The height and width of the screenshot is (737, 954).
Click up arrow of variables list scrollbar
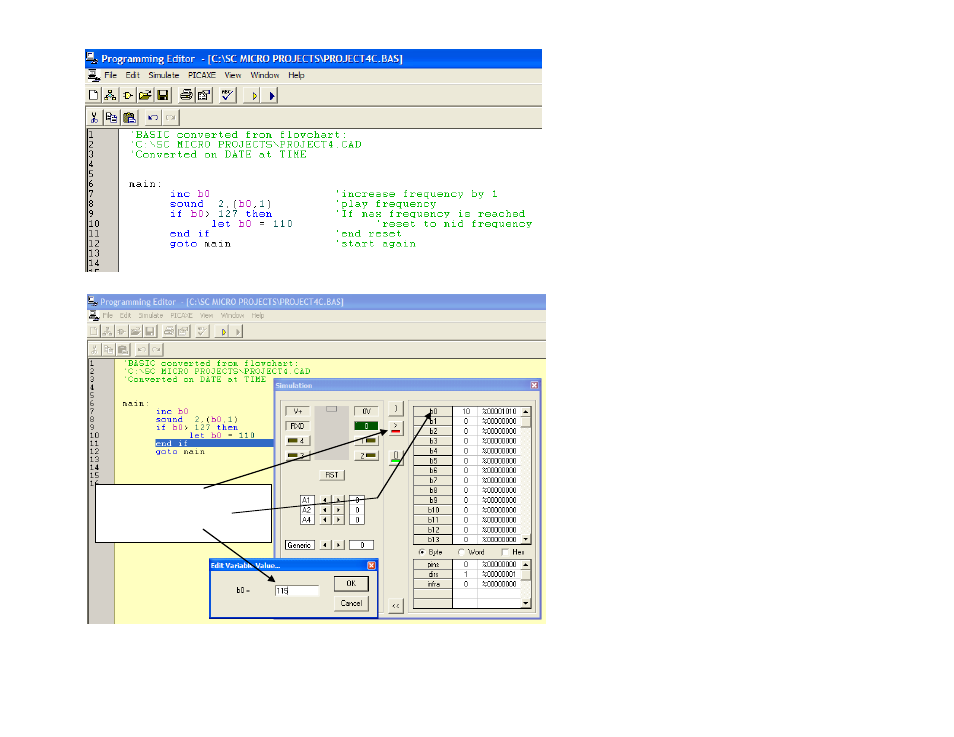tap(526, 412)
